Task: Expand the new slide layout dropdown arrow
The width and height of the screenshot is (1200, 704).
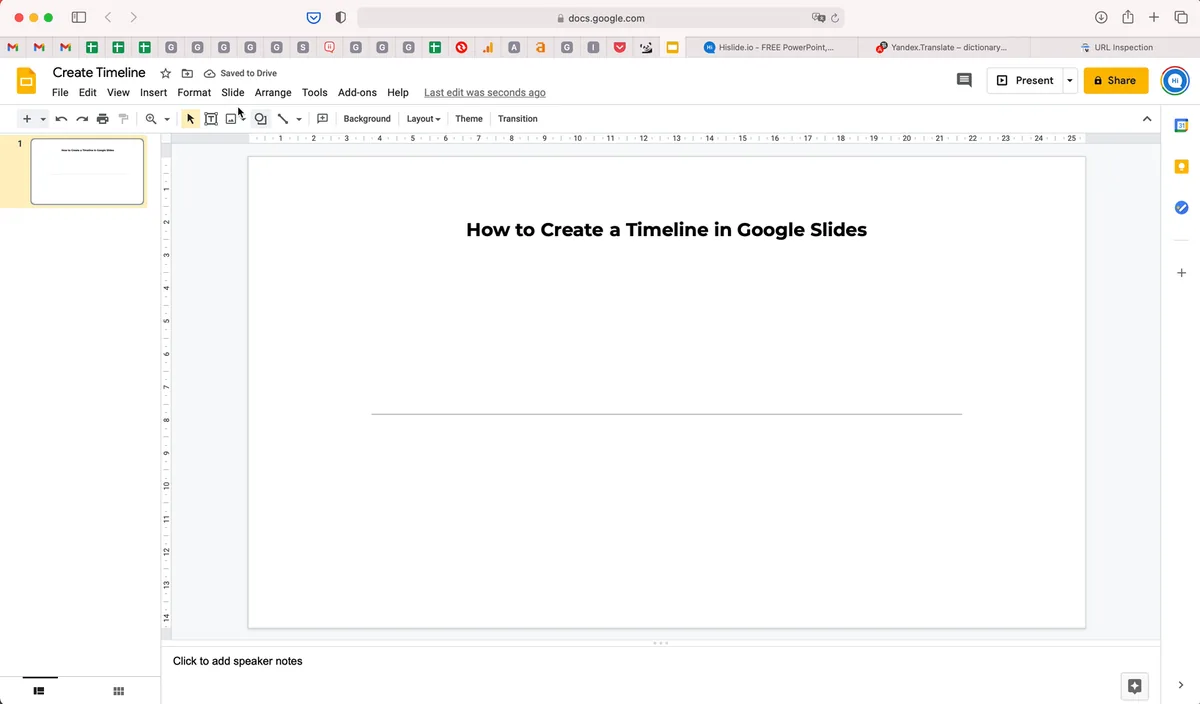Action: point(43,119)
